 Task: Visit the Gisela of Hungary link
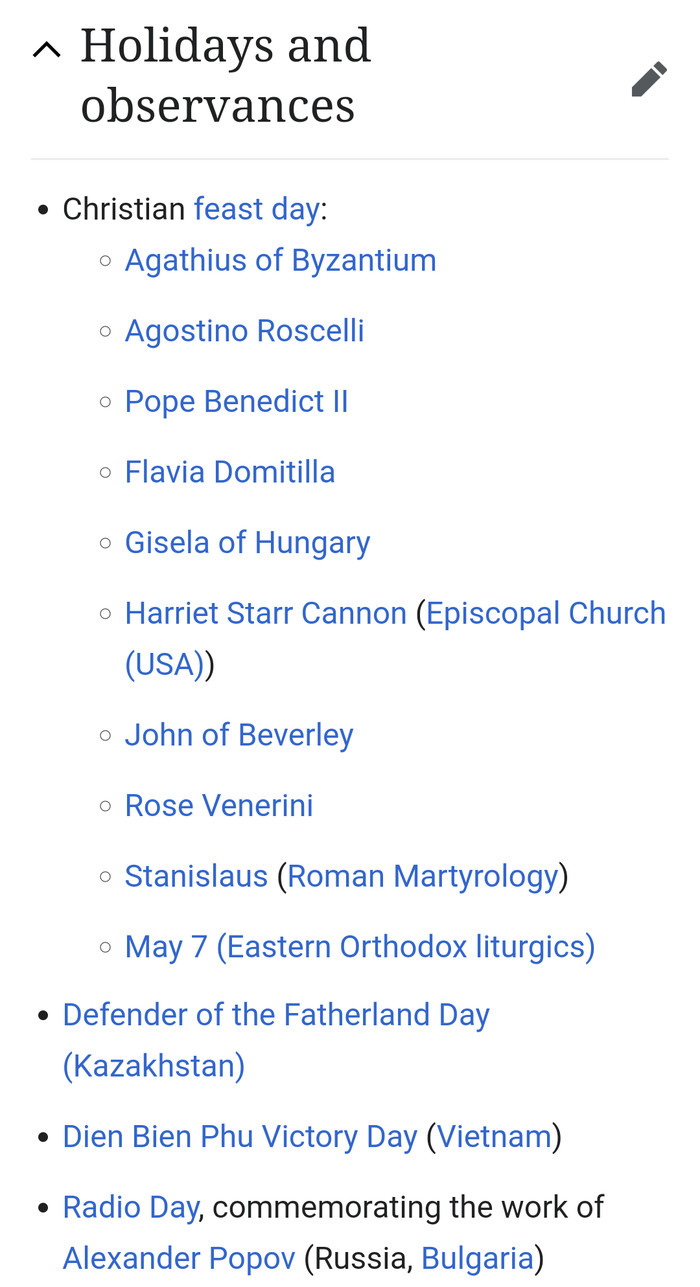click(247, 543)
